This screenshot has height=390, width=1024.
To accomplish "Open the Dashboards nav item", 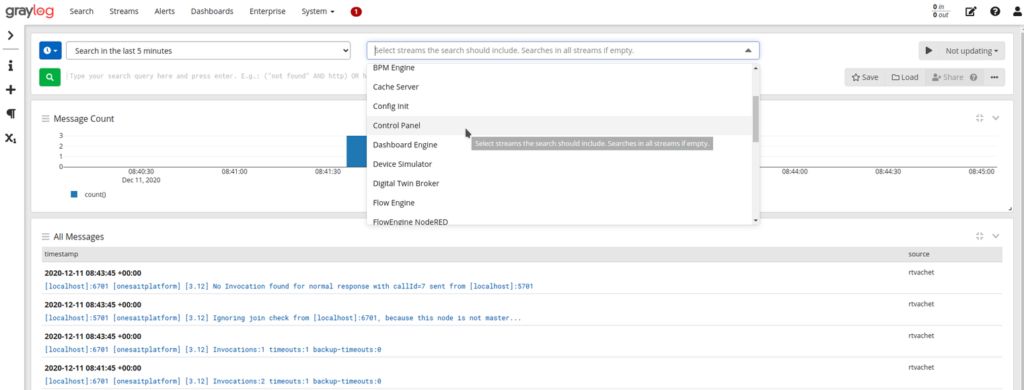I will (x=212, y=11).
